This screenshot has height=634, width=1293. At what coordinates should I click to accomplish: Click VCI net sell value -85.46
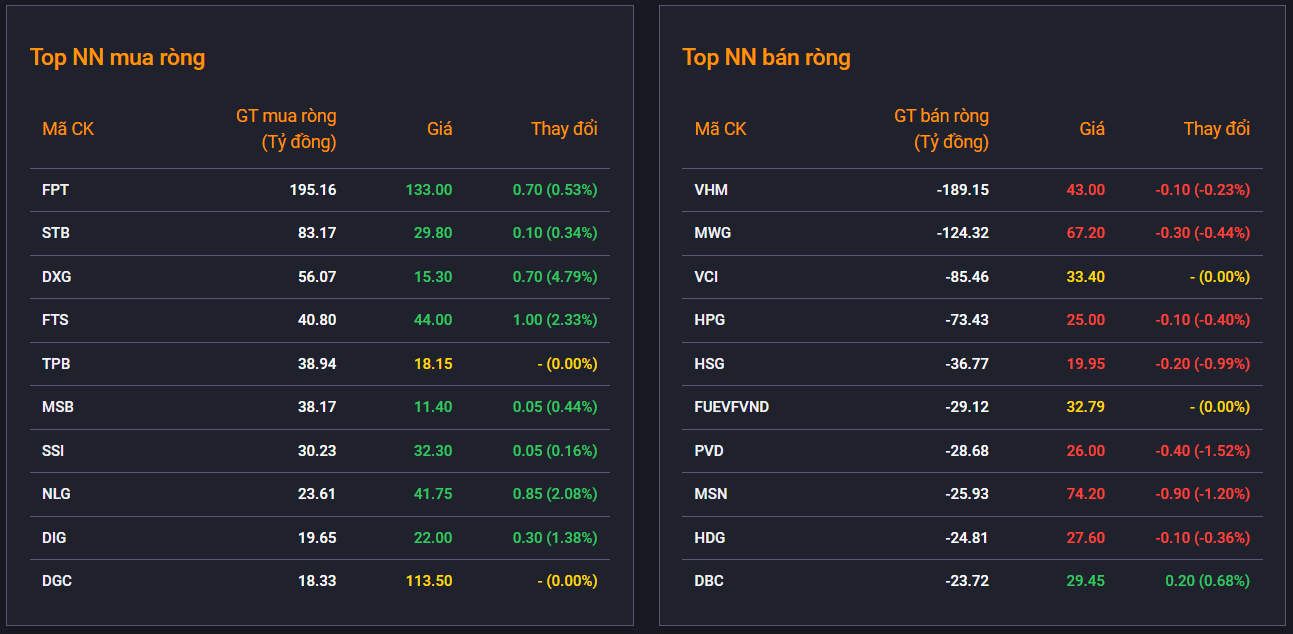(x=967, y=277)
